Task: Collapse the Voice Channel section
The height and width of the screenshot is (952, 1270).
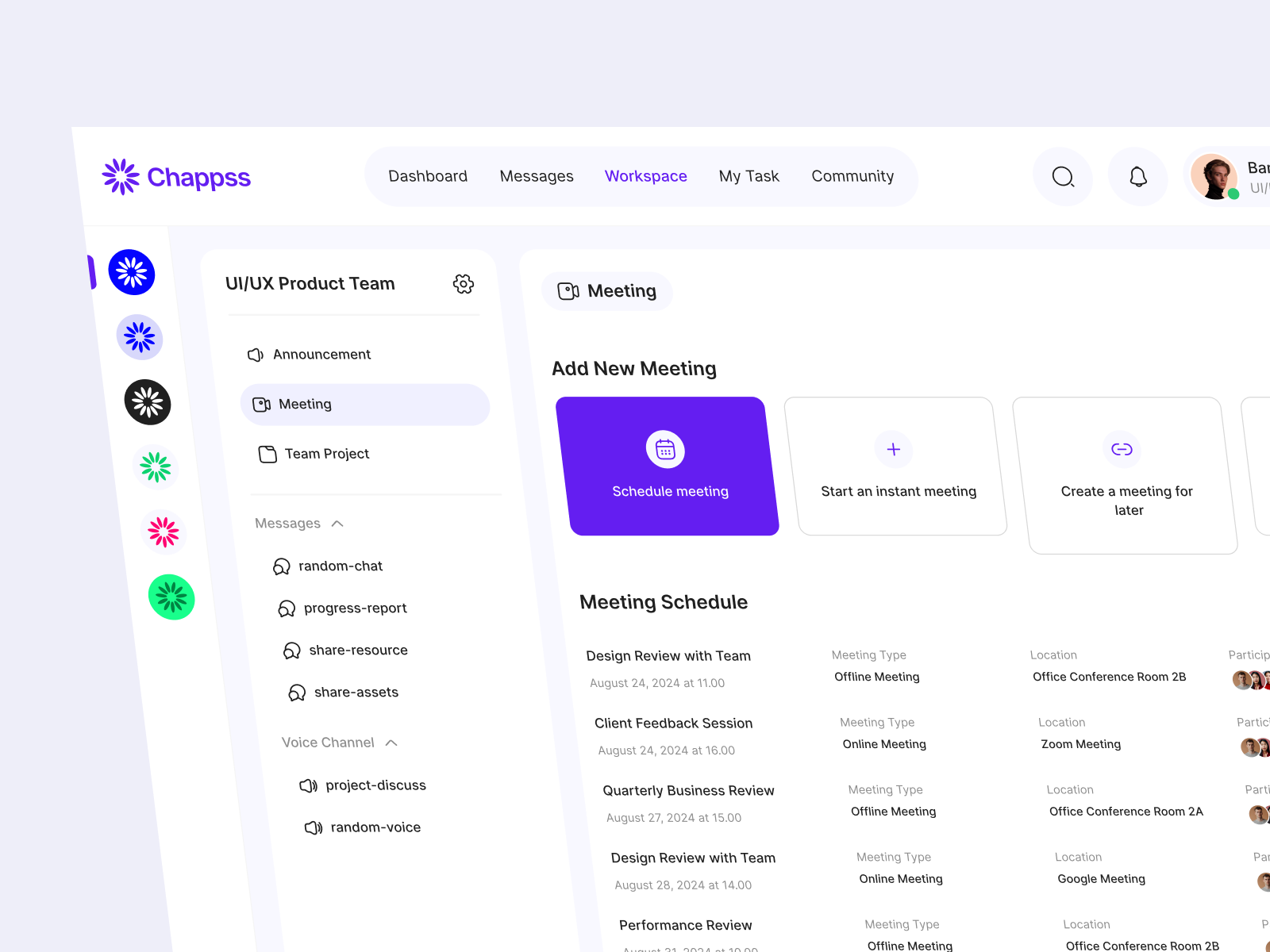Action: coord(391,743)
